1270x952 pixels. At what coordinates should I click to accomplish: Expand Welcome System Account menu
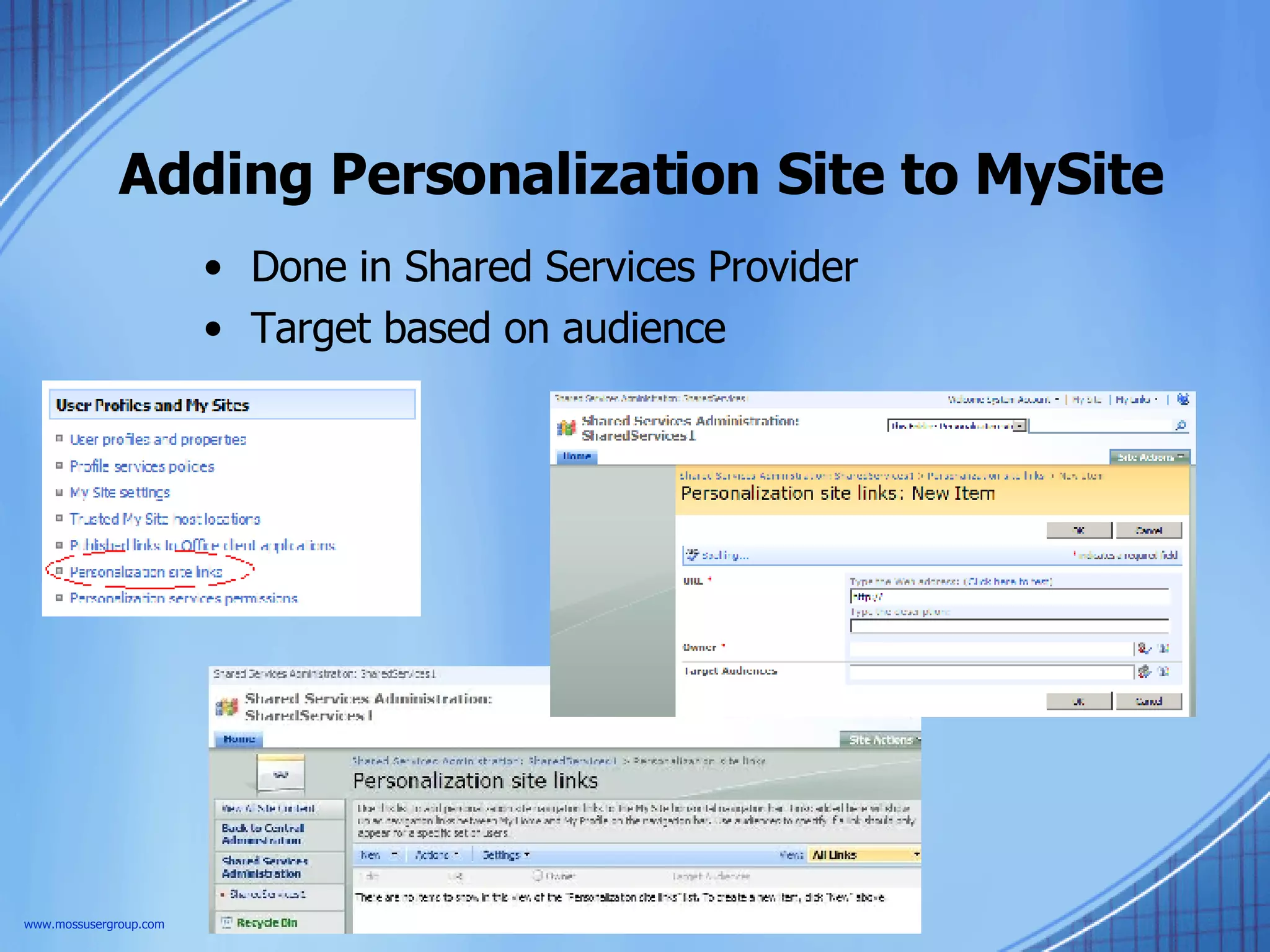[x=1003, y=400]
